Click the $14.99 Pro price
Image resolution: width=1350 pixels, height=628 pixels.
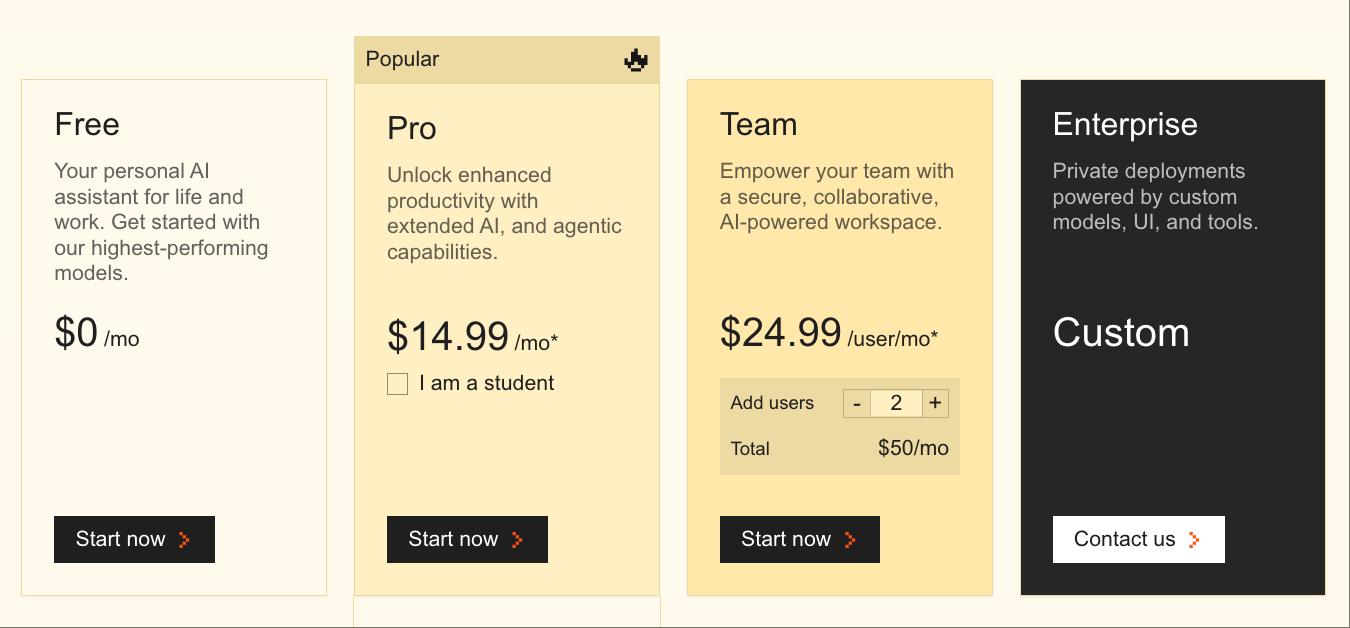coord(448,337)
